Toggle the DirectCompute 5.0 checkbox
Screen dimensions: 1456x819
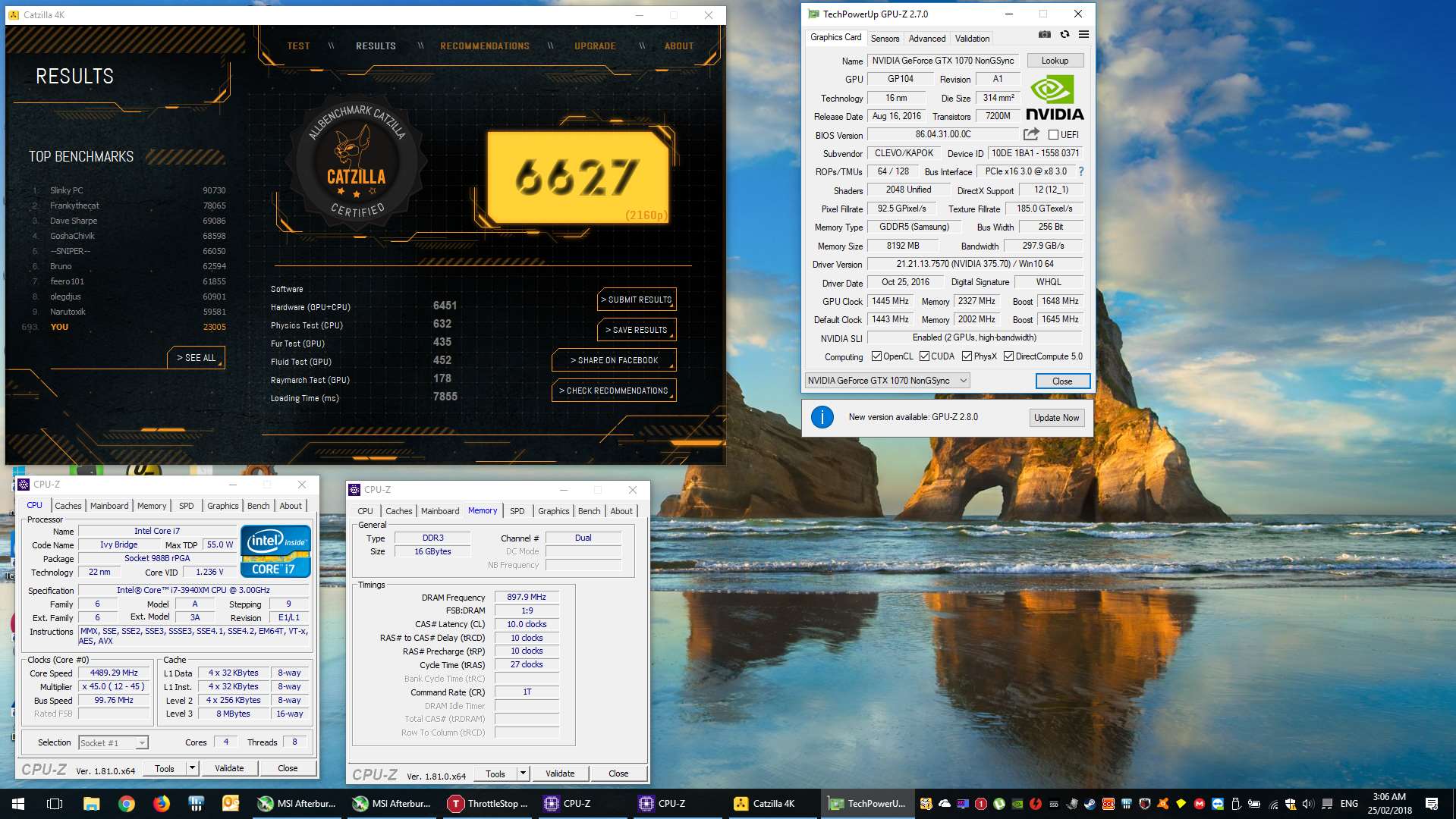click(1008, 356)
